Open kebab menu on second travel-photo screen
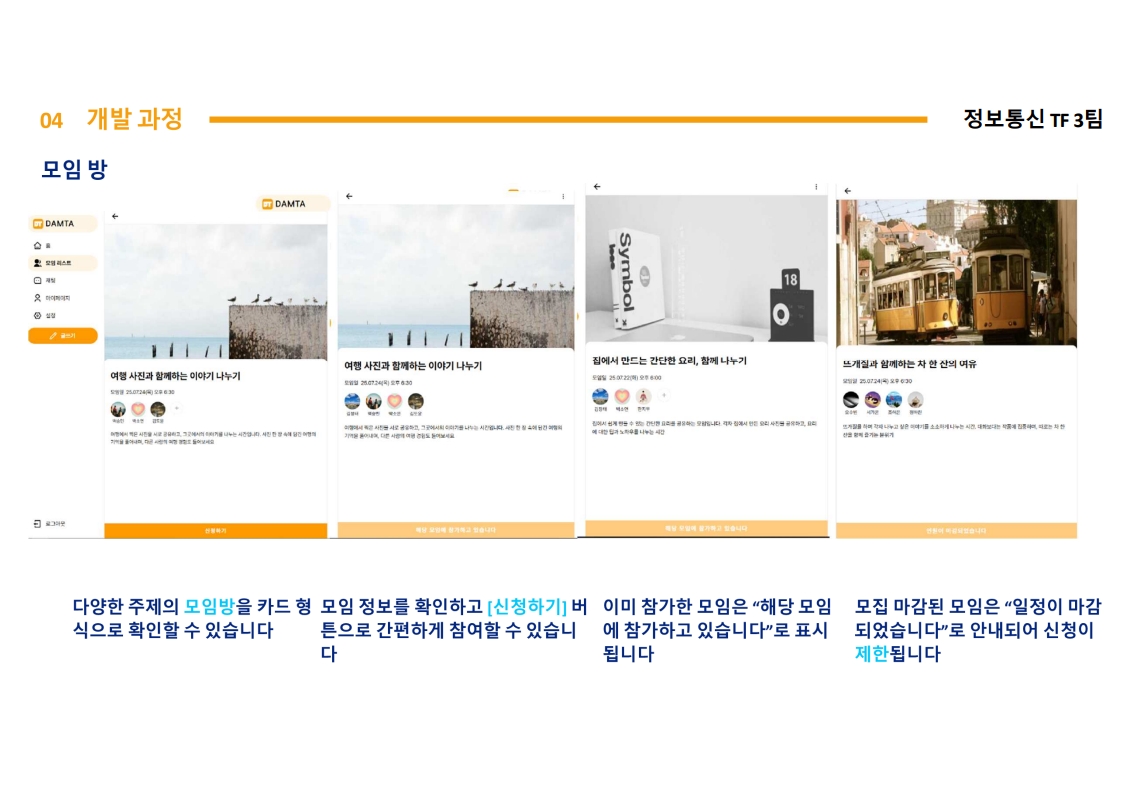The width and height of the screenshot is (1122, 793). 563,196
